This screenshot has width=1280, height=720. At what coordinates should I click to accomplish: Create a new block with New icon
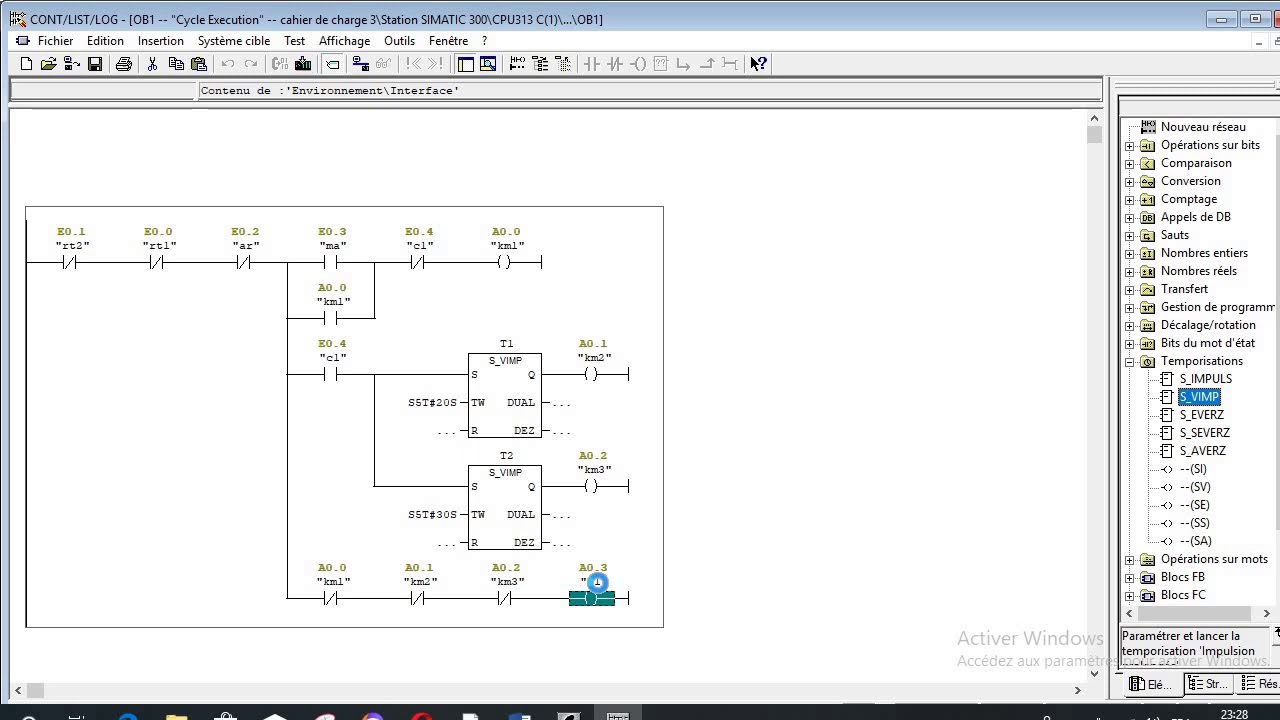pyautogui.click(x=27, y=64)
